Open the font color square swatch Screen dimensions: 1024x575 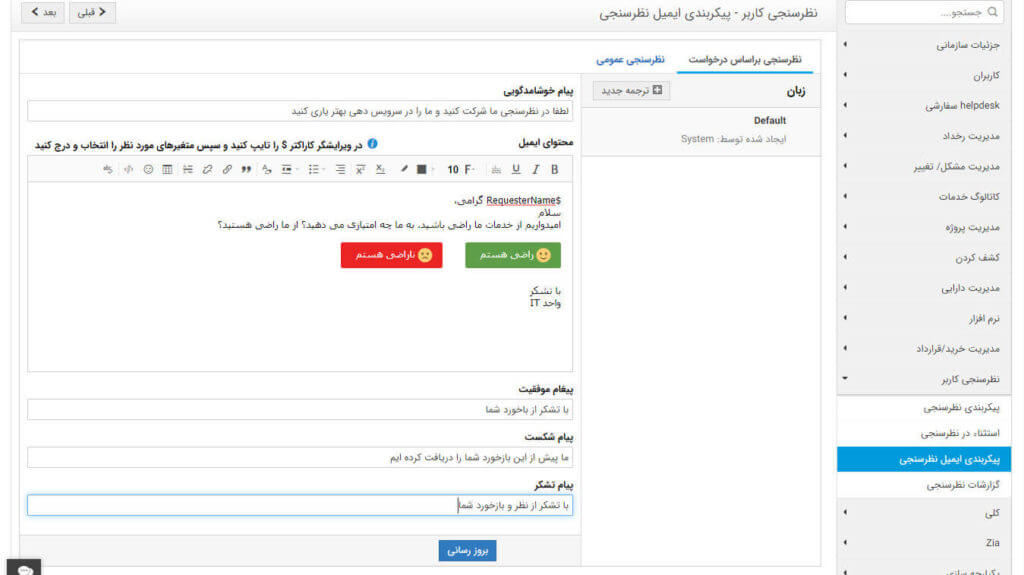point(424,169)
